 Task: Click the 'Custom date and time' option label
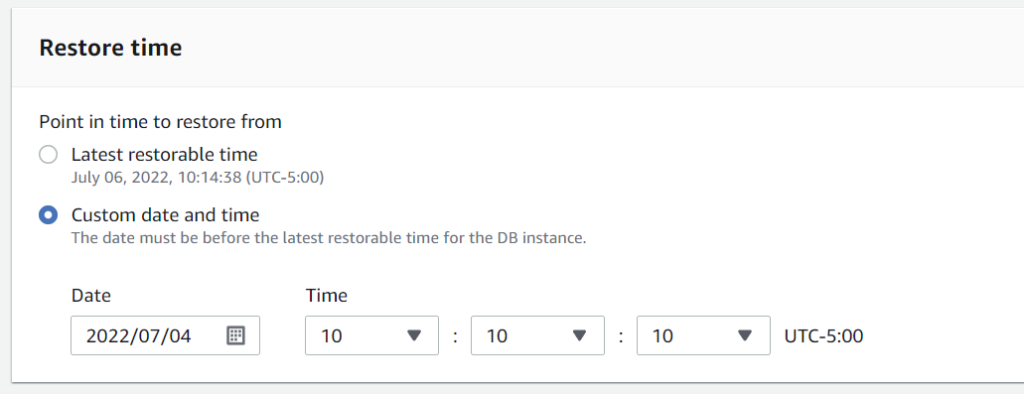[165, 214]
